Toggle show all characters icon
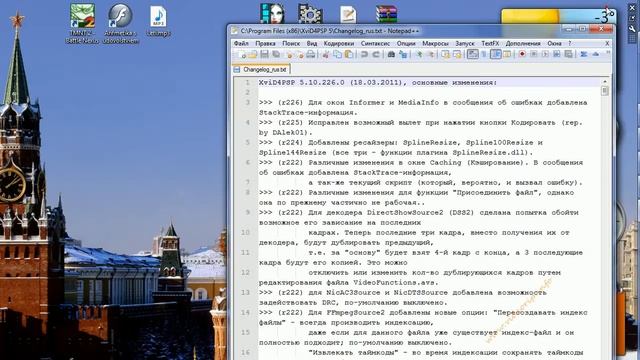The width and height of the screenshot is (640, 360). click(484, 54)
